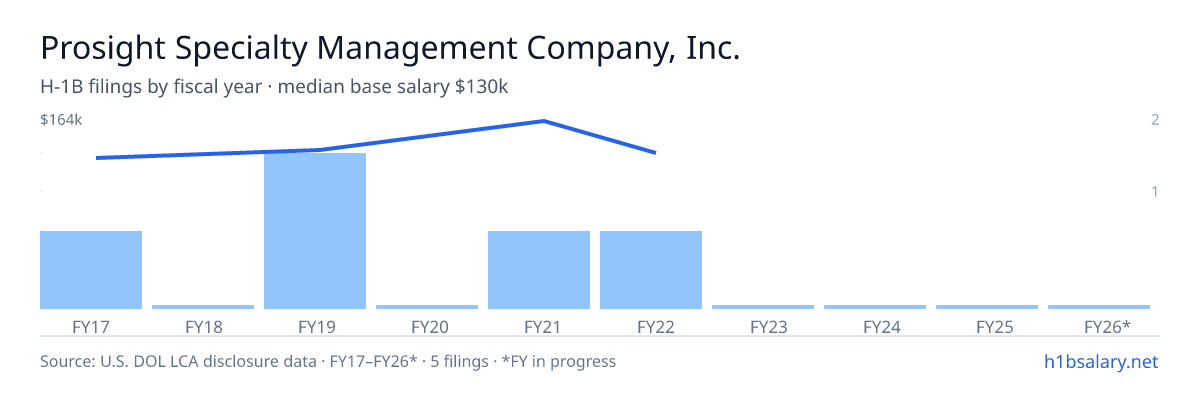
Task: Click the FY18 axis label
Action: click(x=203, y=326)
